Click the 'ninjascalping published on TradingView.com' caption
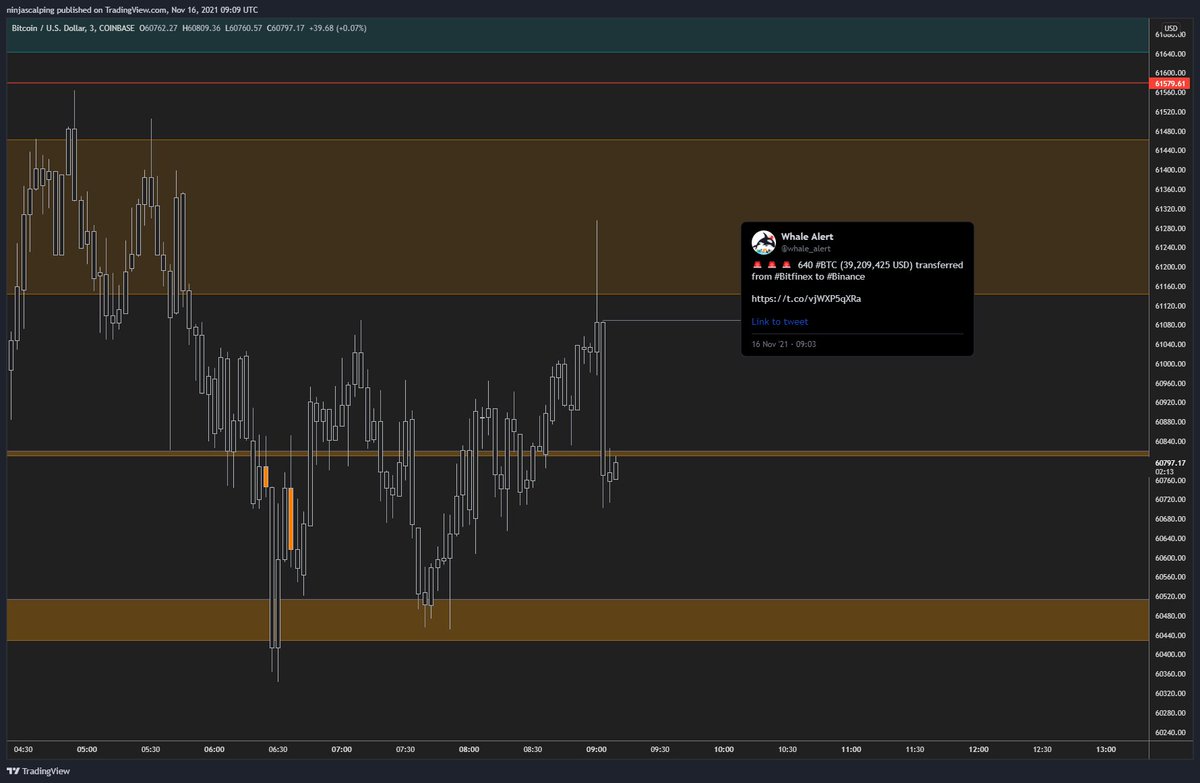Screen dimensions: 1200x783 [x=88, y=10]
